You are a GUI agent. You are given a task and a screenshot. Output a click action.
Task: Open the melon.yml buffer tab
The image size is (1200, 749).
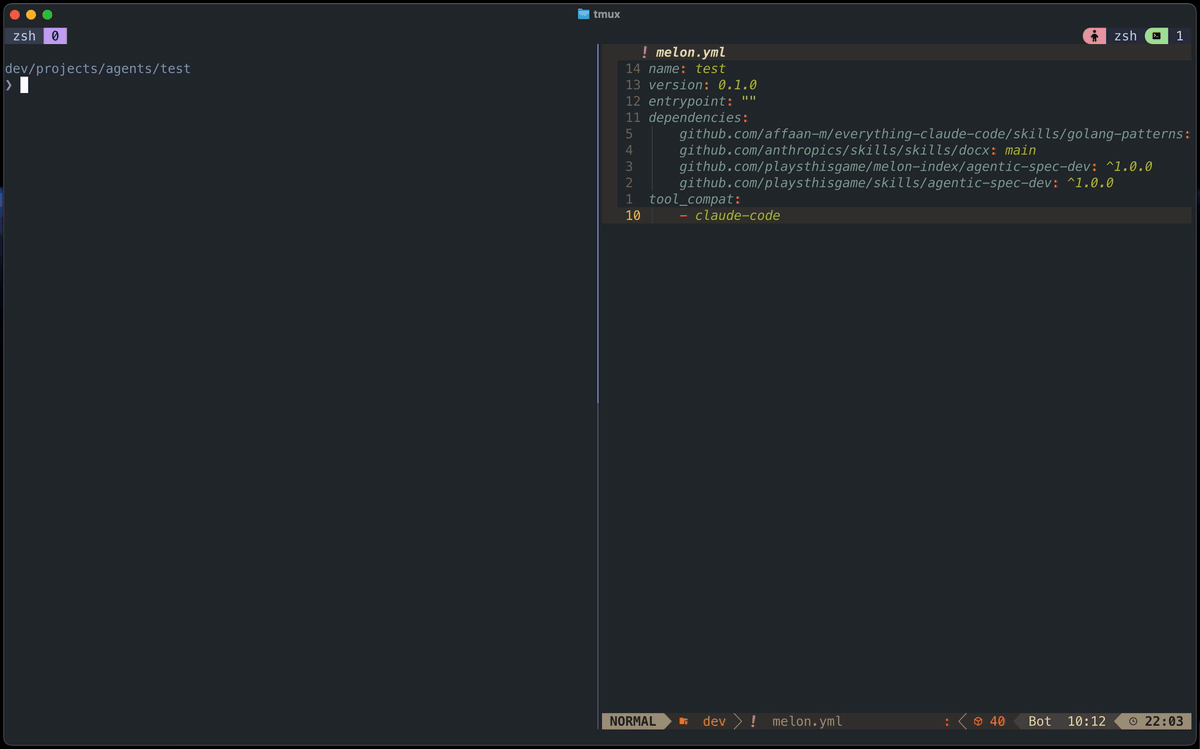[x=691, y=53]
